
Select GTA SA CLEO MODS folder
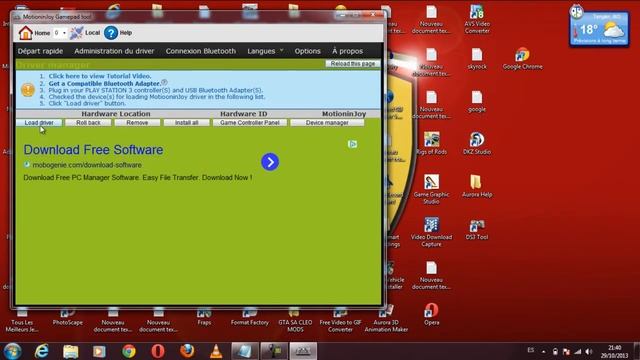click(x=295, y=318)
